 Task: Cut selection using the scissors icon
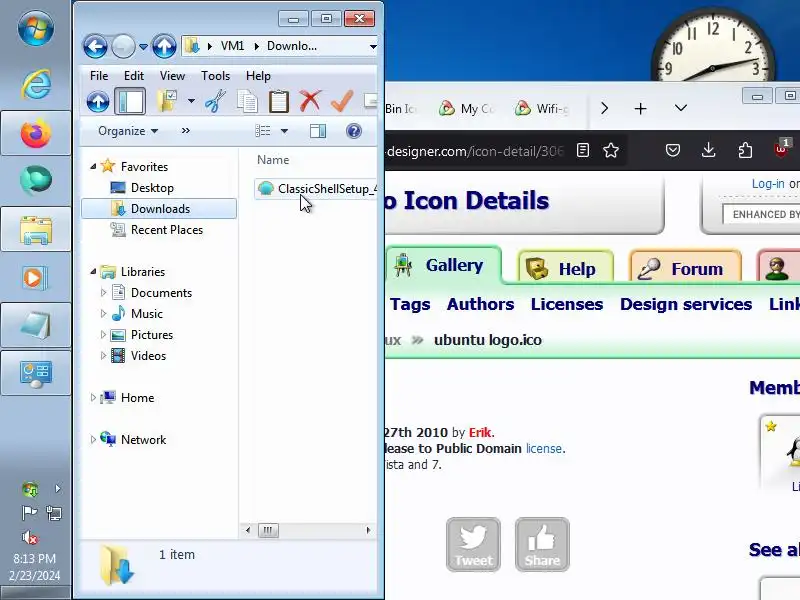[215, 102]
